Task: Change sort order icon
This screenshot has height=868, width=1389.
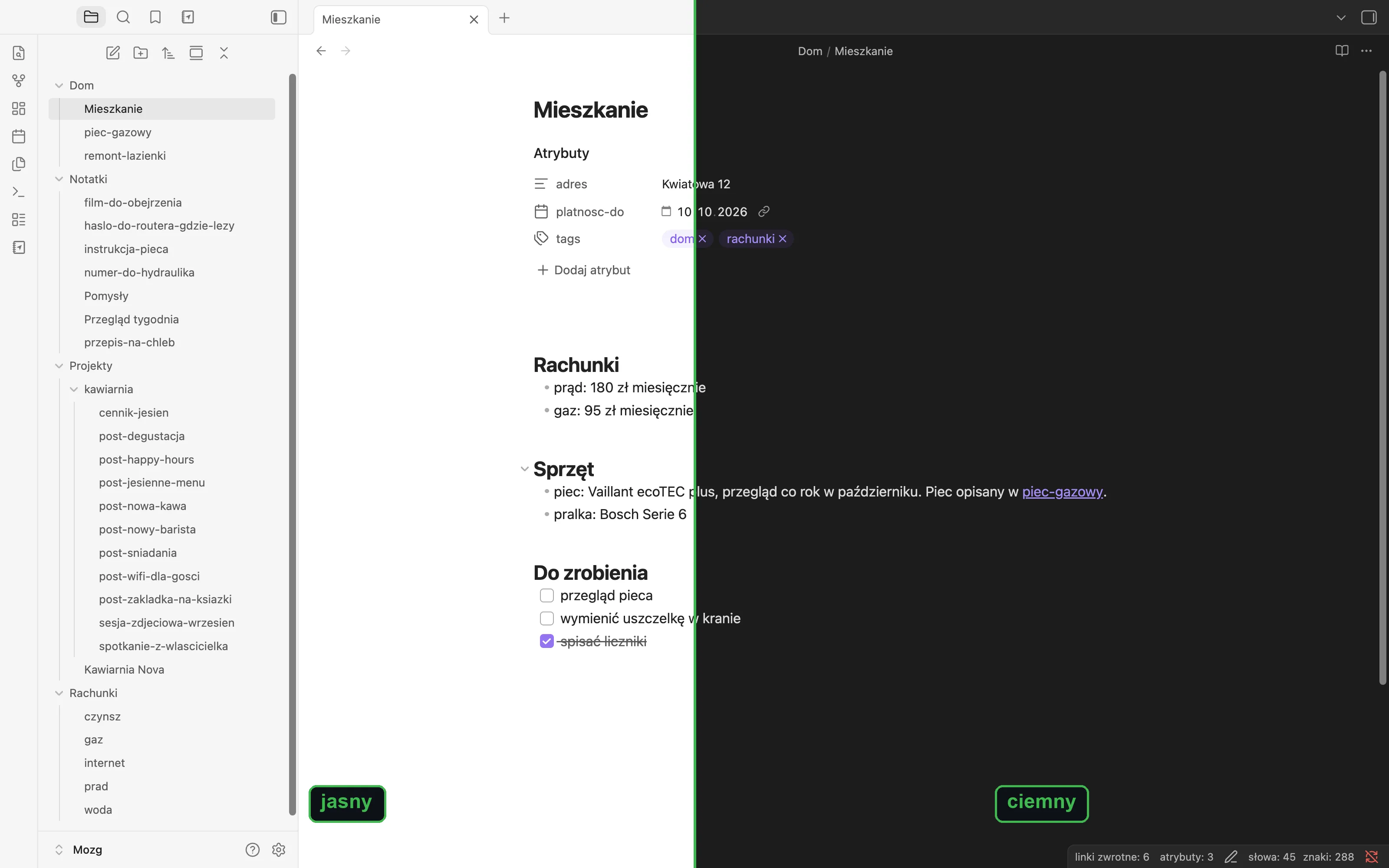Action: coord(168,53)
